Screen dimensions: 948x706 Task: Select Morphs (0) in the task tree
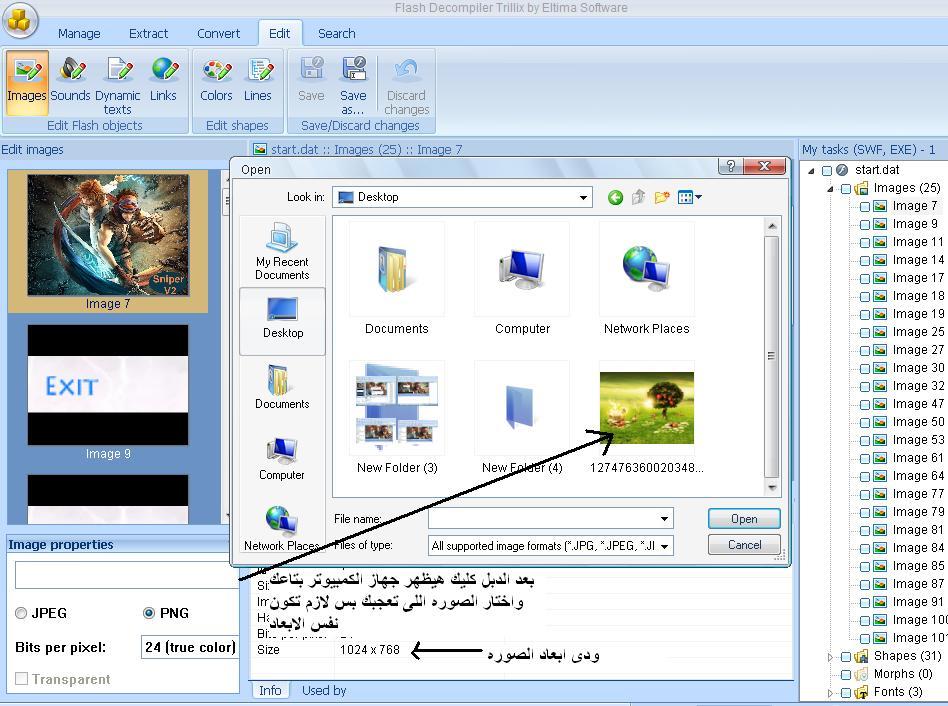point(903,674)
